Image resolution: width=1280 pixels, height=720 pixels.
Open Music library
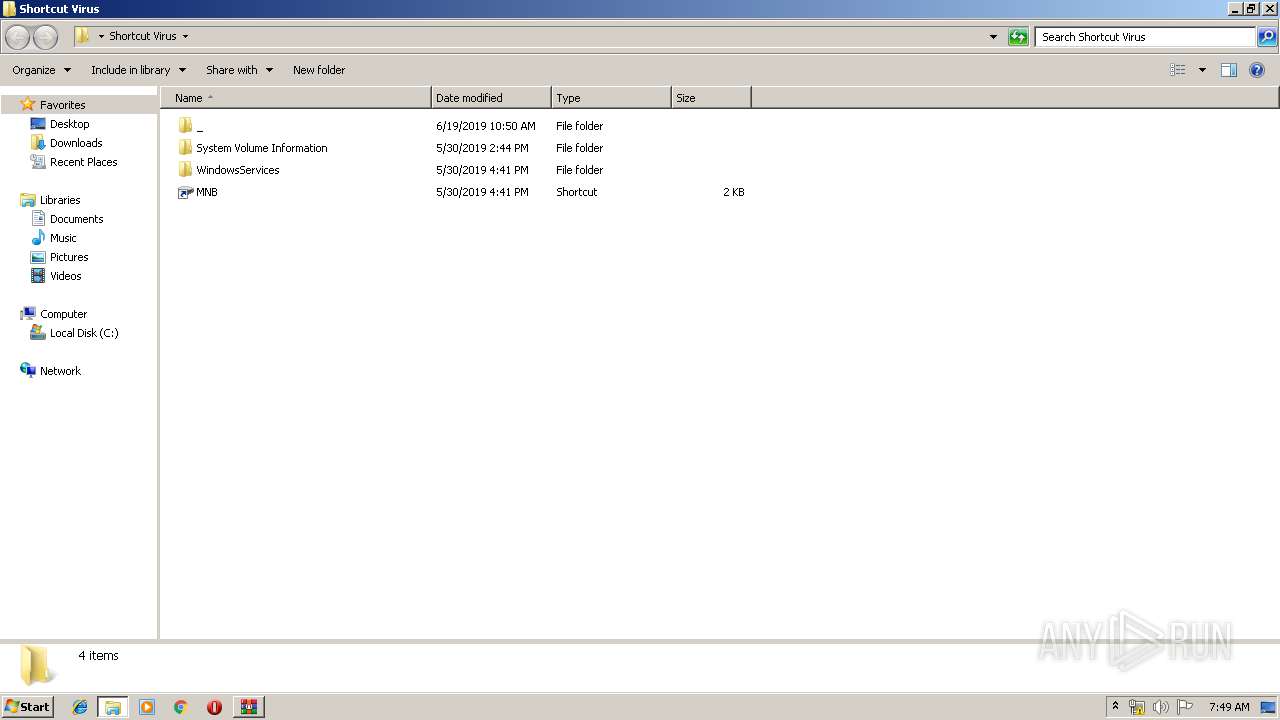click(x=63, y=238)
